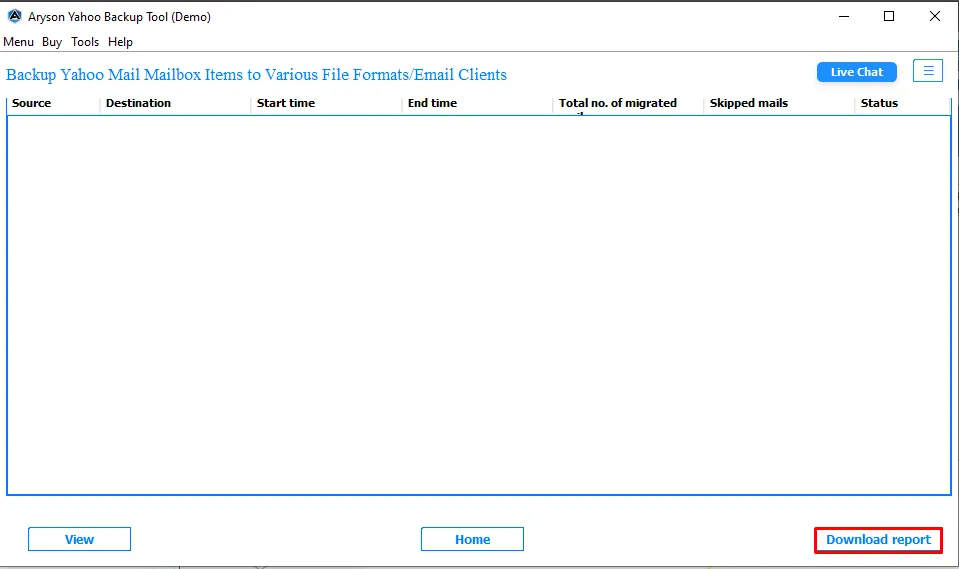
Task: Go back with the Home button
Action: click(x=472, y=539)
